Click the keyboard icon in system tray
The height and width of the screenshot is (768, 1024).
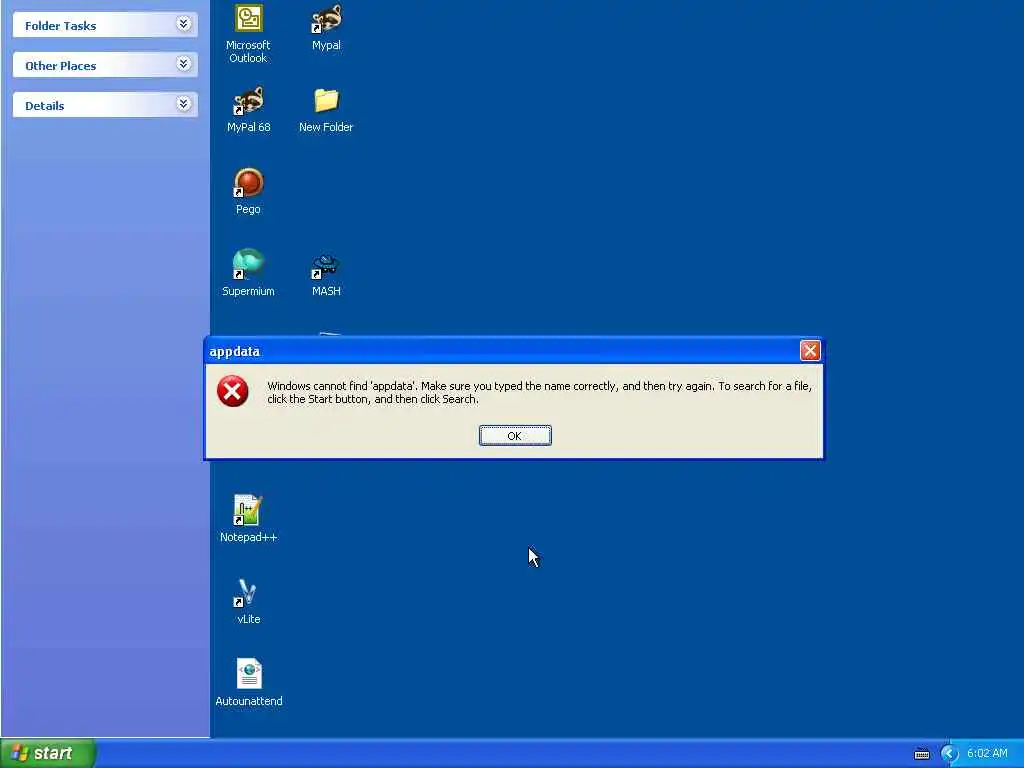coord(921,754)
